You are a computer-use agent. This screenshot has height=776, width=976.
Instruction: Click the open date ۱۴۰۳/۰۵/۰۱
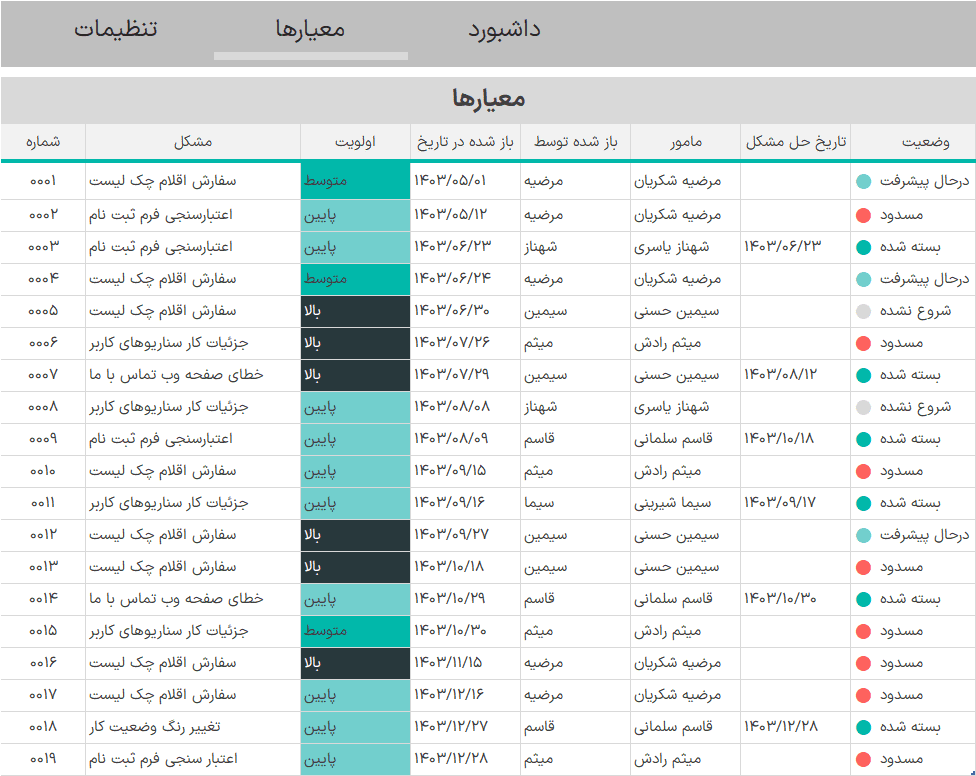pos(450,180)
